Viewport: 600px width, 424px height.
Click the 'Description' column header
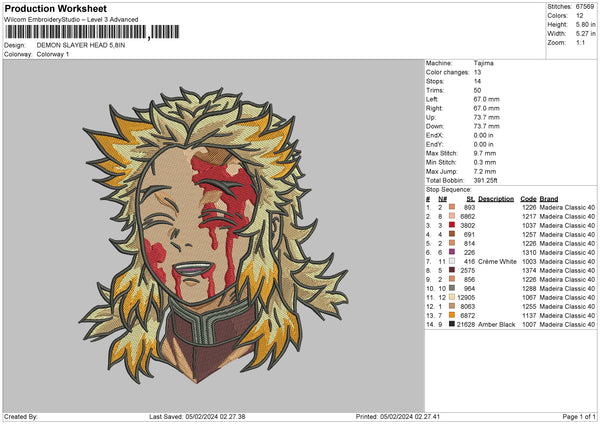pyautogui.click(x=496, y=199)
